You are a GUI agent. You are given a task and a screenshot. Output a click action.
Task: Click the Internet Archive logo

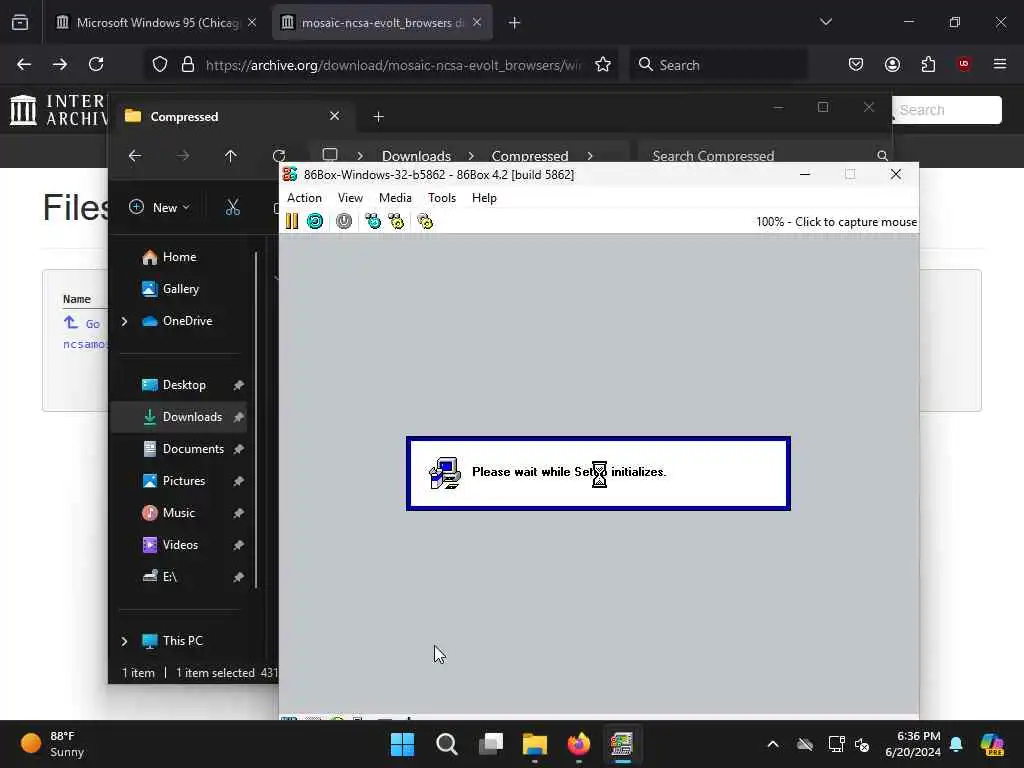coord(57,110)
